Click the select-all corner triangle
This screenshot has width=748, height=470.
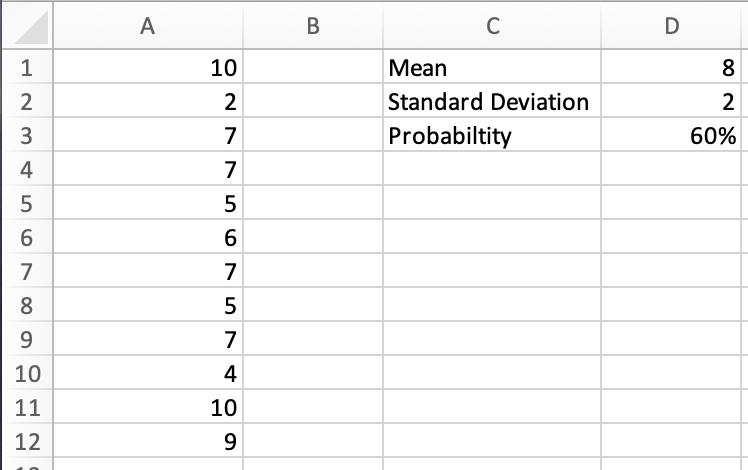[x=25, y=27]
